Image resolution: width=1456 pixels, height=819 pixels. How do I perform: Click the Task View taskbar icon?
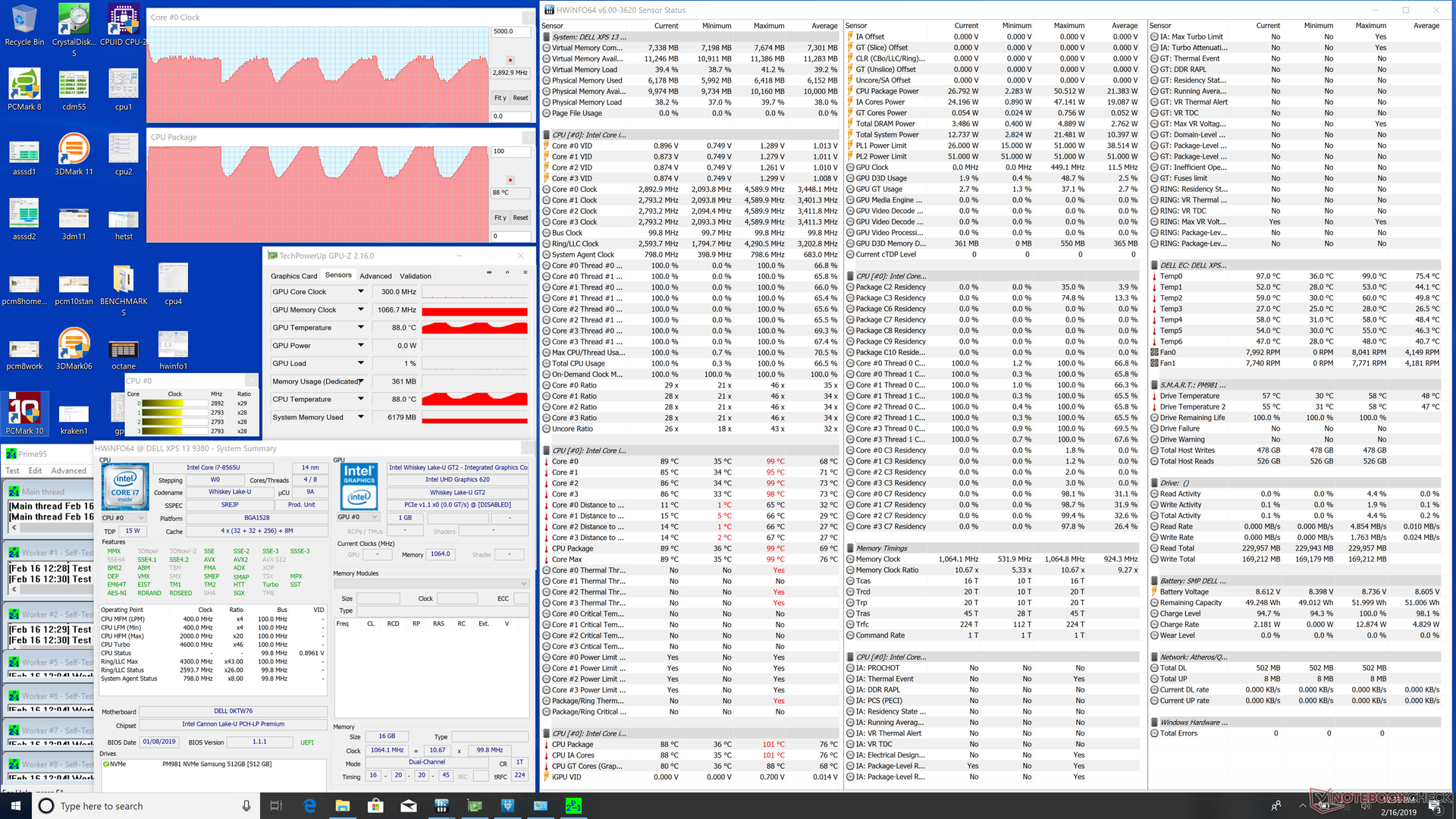point(276,806)
